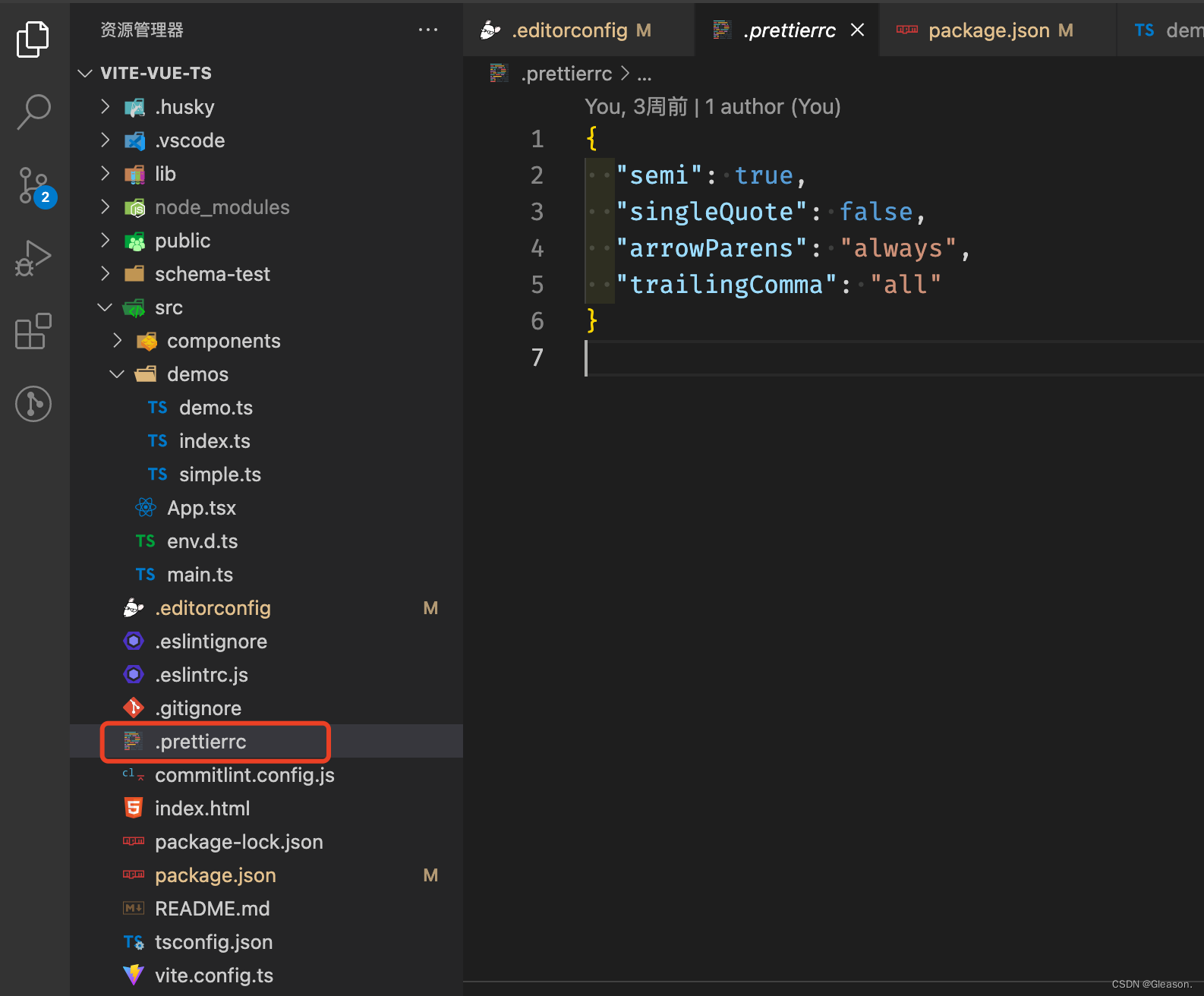The height and width of the screenshot is (996, 1204).
Task: Open the Explorer view in activity bar
Action: point(33,39)
